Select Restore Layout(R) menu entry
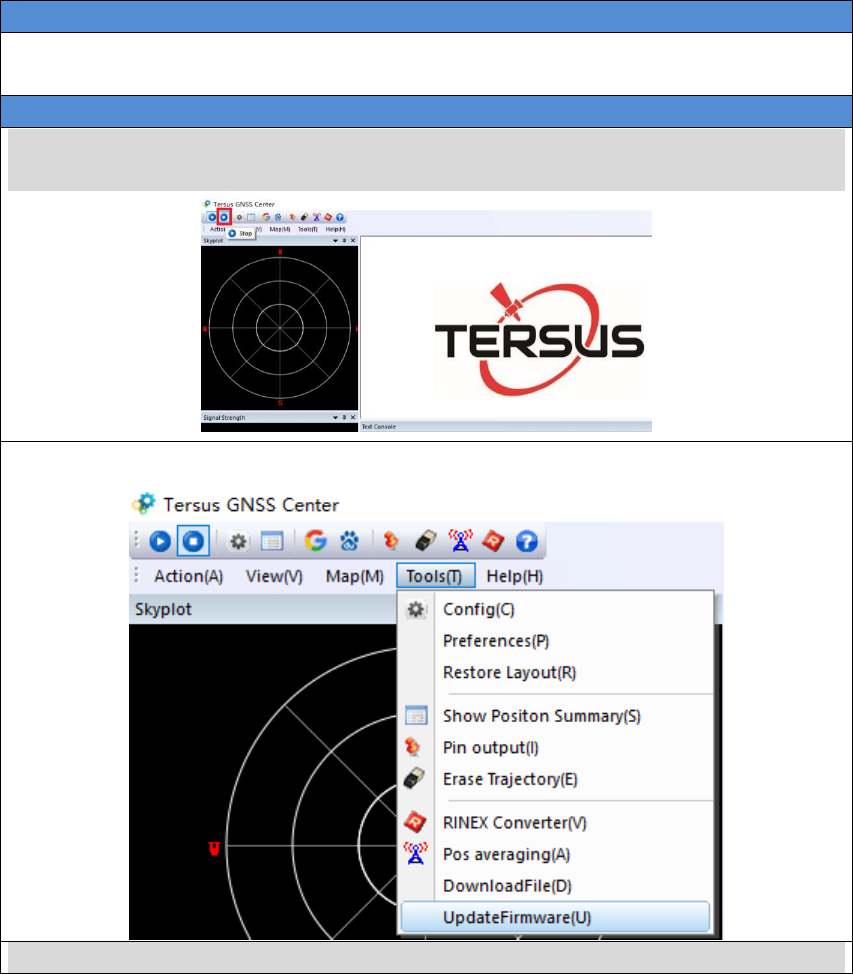 coord(556,673)
